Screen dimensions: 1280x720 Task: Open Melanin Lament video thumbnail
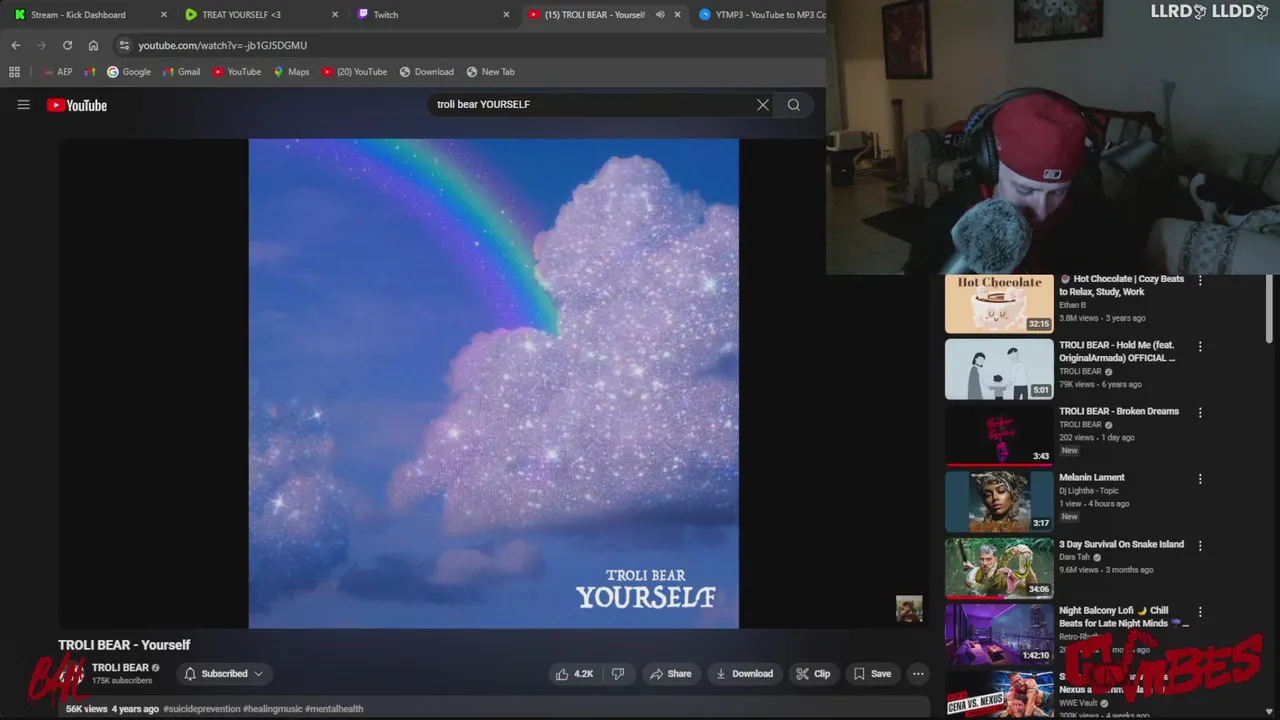click(999, 502)
